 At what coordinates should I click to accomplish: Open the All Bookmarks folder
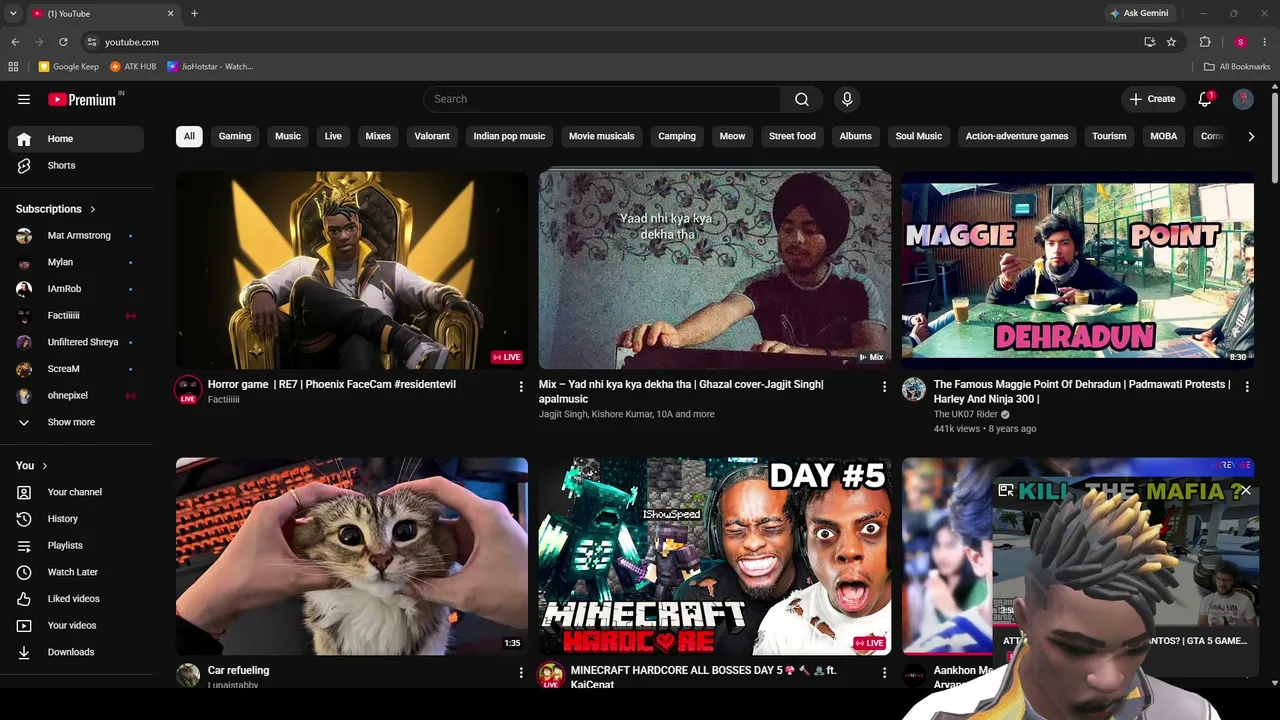pos(1237,67)
